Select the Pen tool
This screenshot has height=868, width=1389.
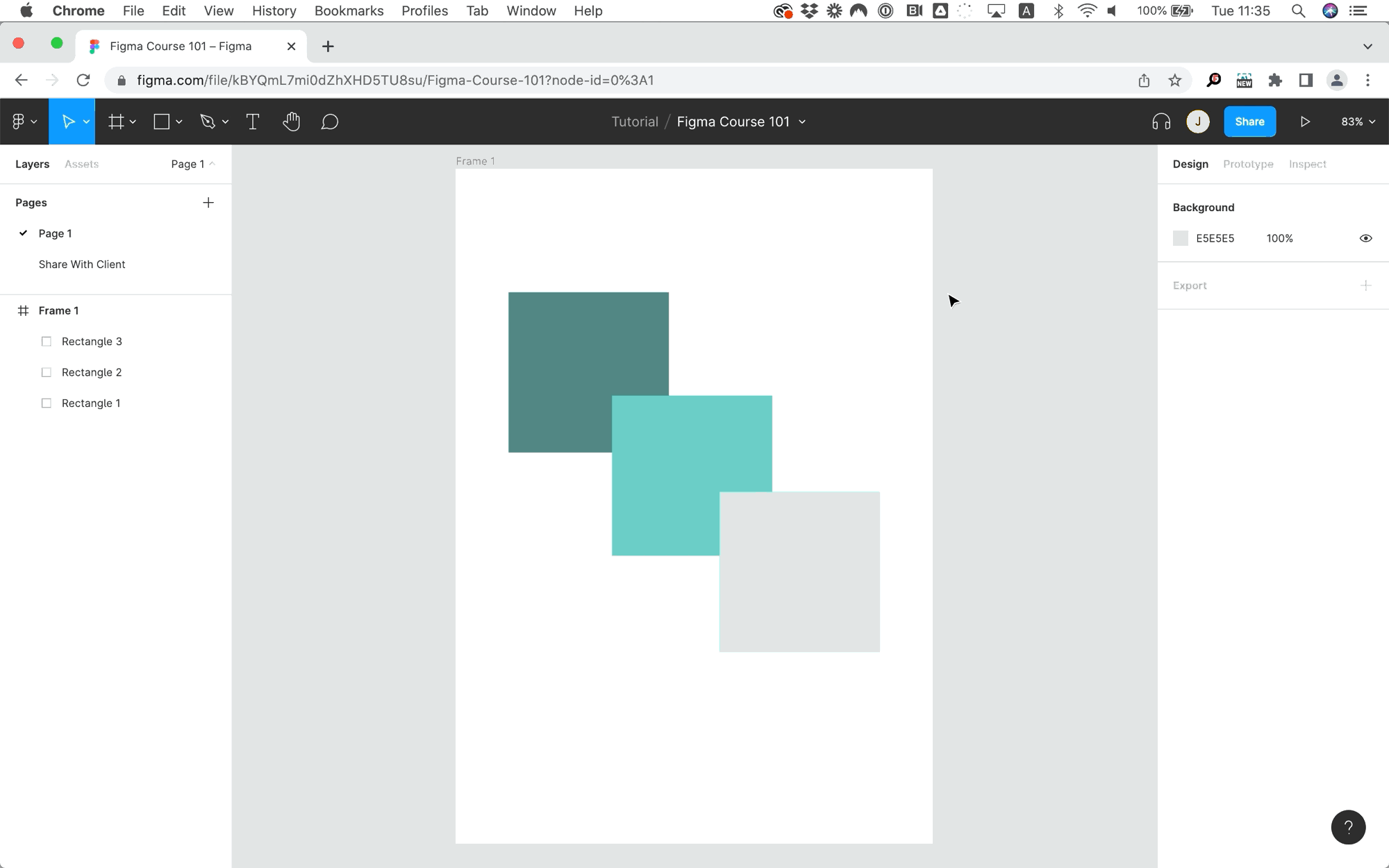coord(207,122)
